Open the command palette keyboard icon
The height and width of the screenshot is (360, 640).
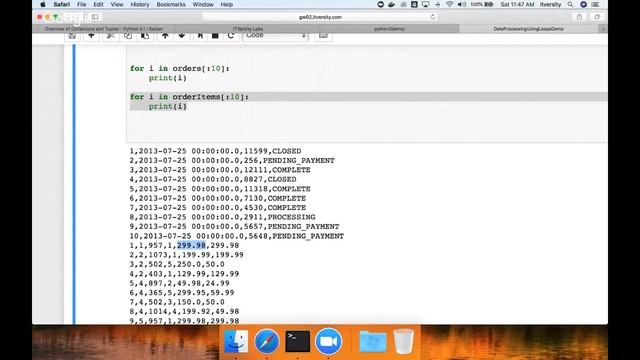click(x=323, y=36)
